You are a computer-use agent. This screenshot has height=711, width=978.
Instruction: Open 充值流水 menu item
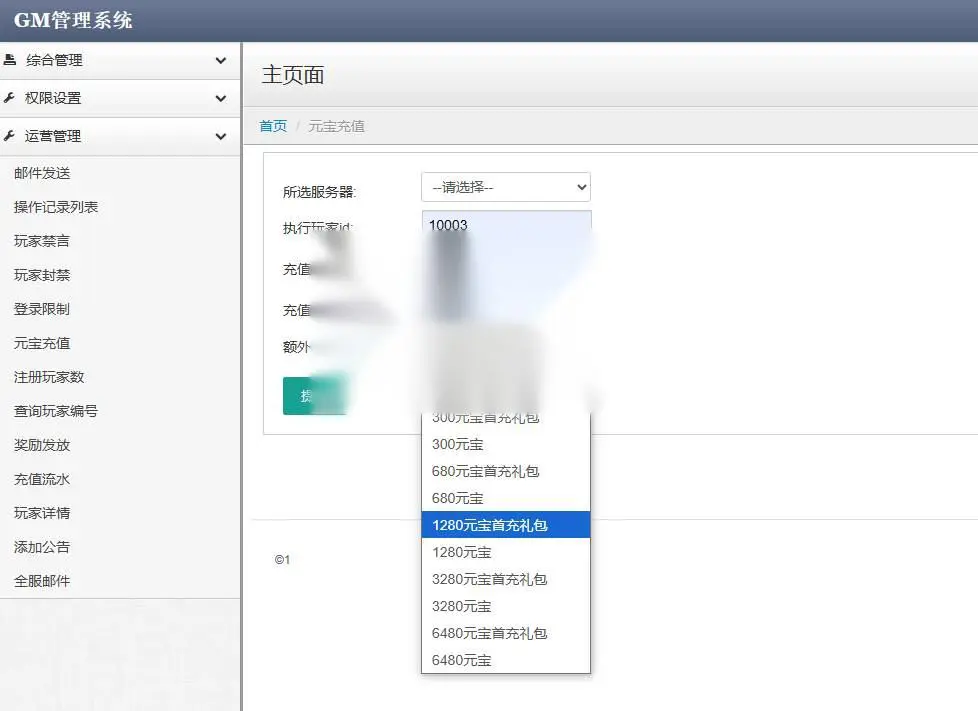point(42,479)
